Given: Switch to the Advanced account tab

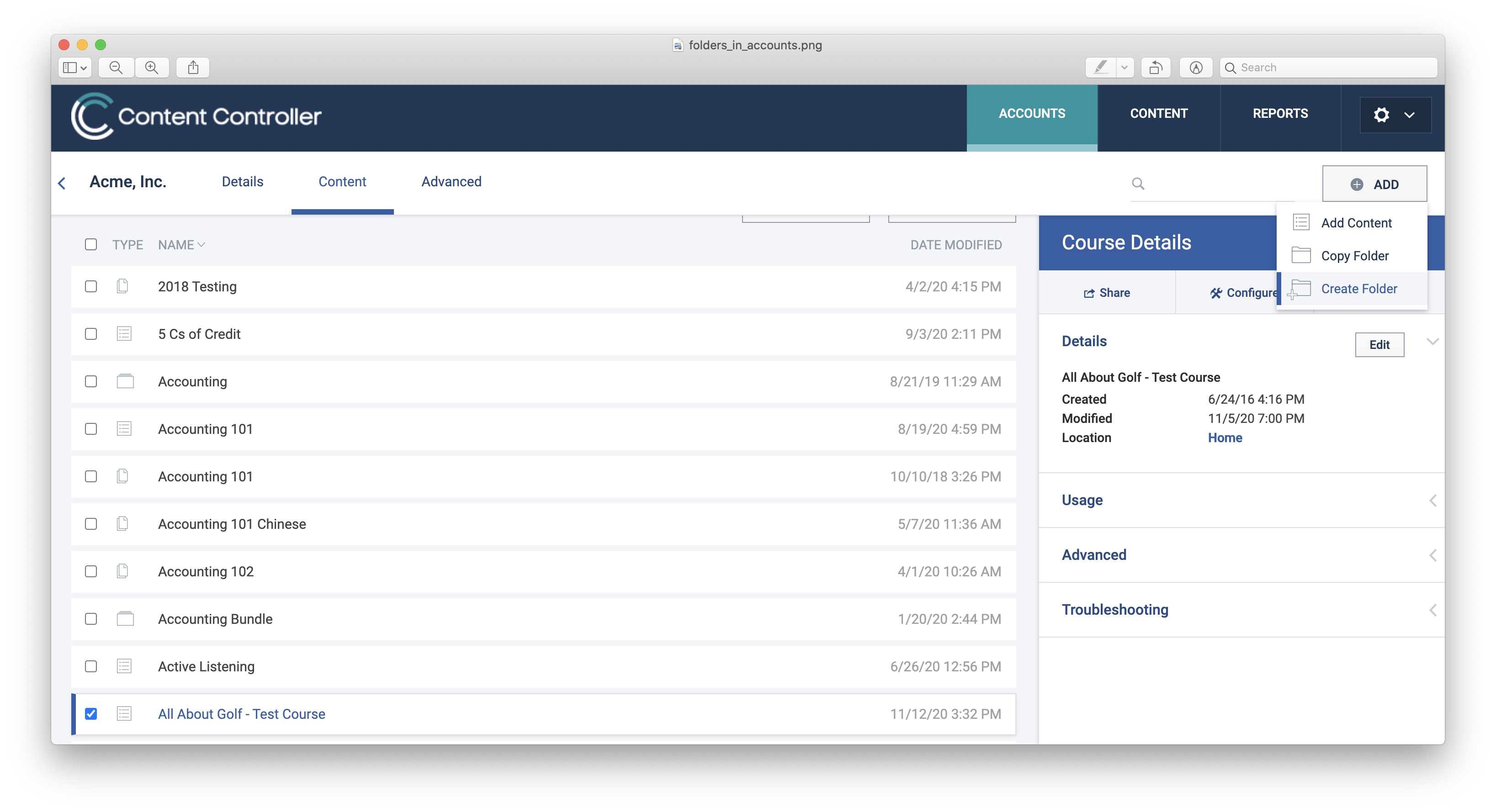Looking at the screenshot, I should 451,182.
